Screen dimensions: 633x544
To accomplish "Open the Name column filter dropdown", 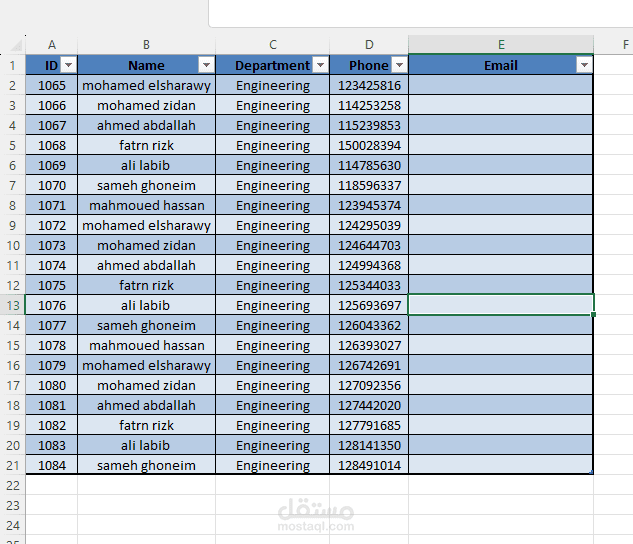I will 206,65.
